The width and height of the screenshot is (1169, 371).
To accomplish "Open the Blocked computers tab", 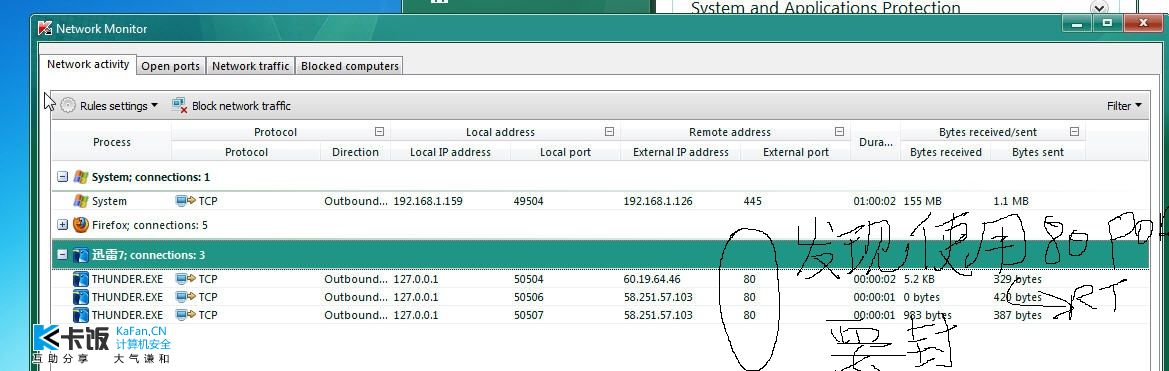I will click(x=350, y=66).
